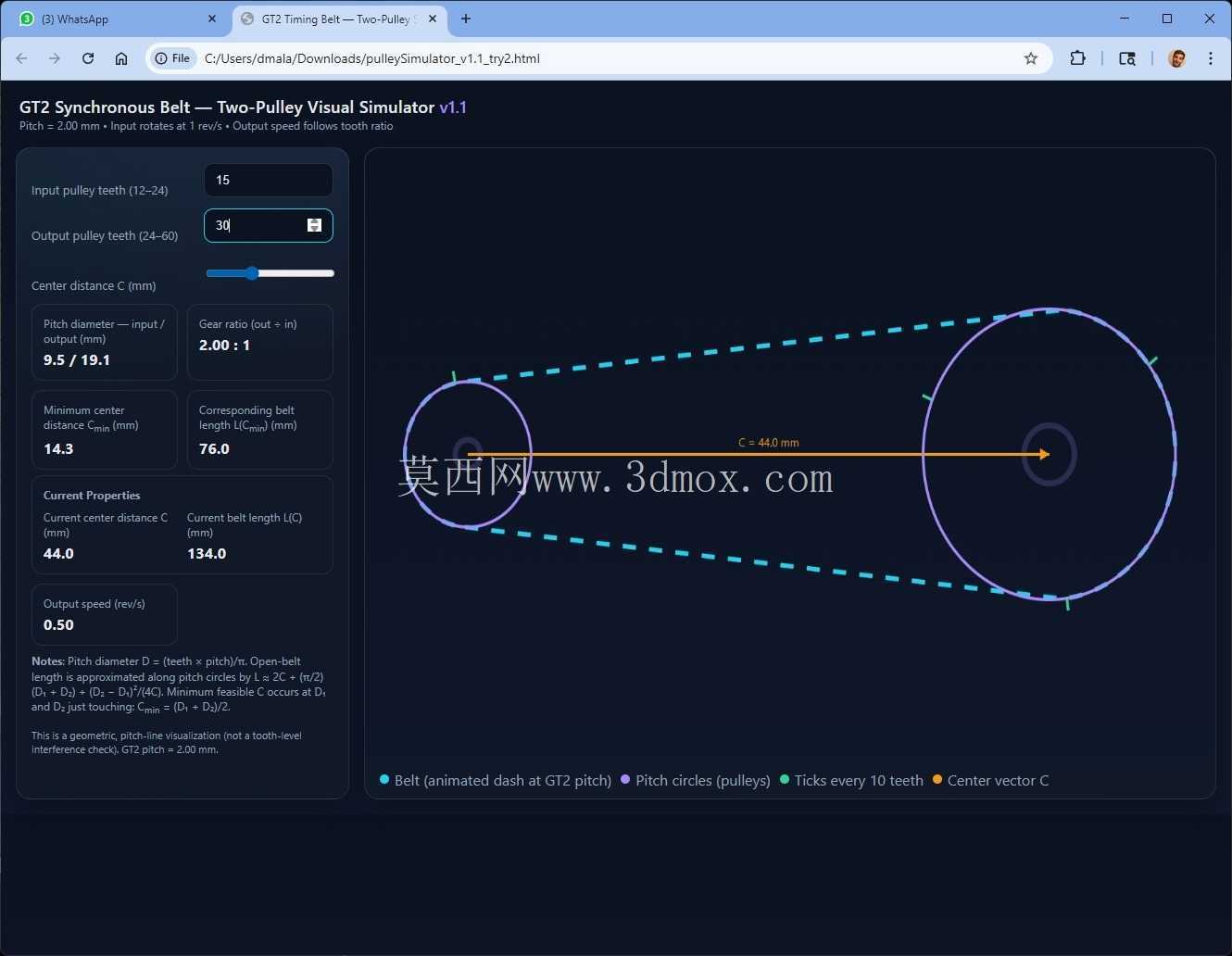Click the Output speed 0.50 value
The image size is (1232, 956).
click(58, 624)
